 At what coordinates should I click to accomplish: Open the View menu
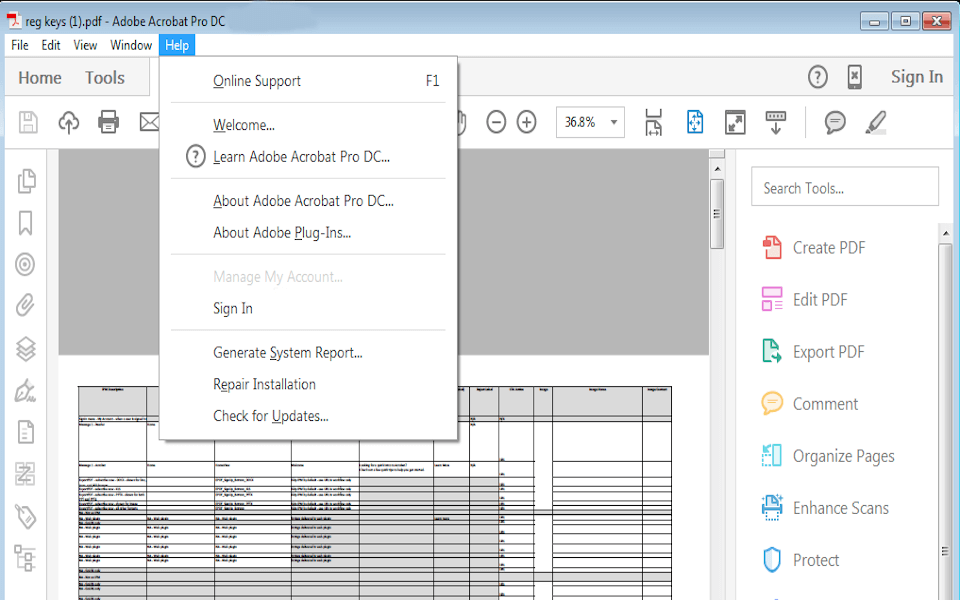point(85,45)
